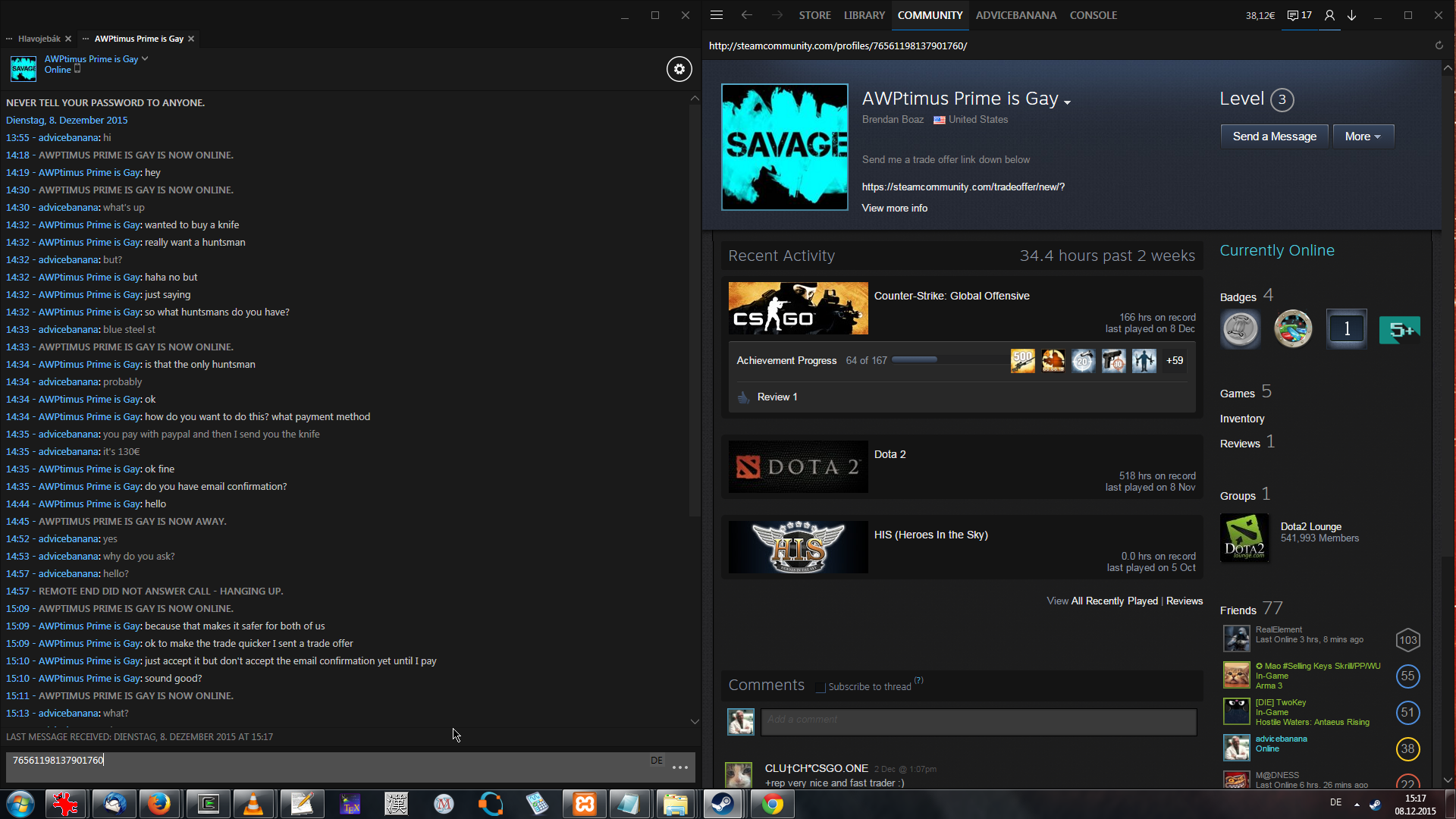This screenshot has width=1456, height=819.
Task: Click the Add a comment field
Action: 978,721
